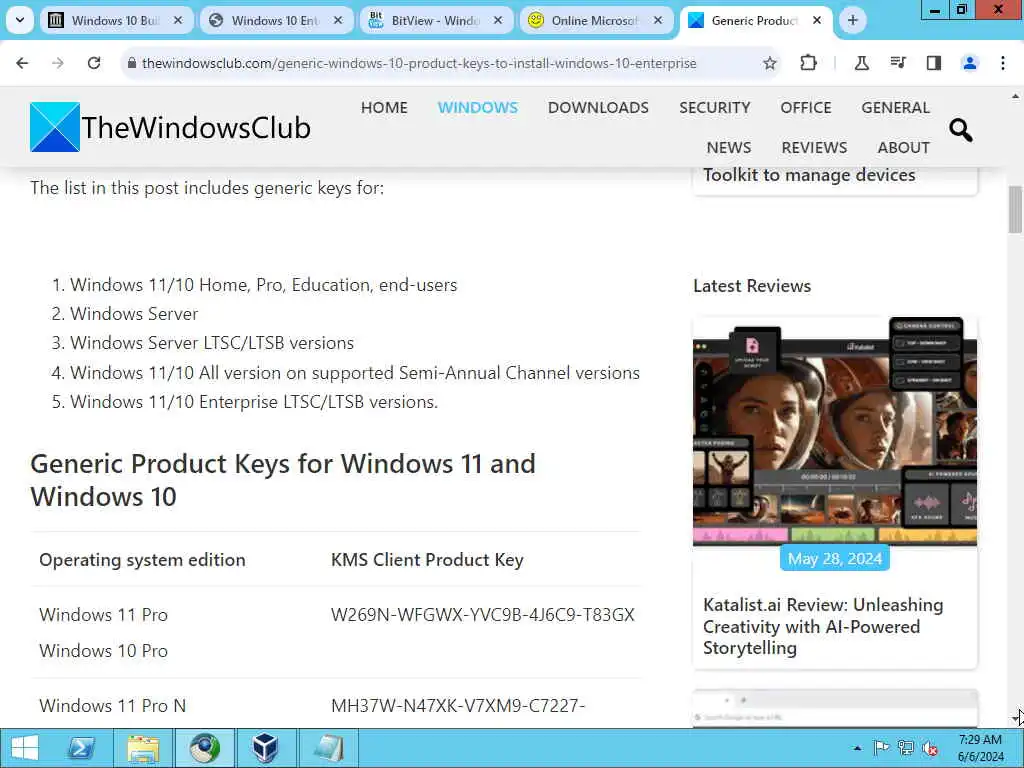Open the HOME menu item
This screenshot has width=1024, height=768.
click(384, 108)
